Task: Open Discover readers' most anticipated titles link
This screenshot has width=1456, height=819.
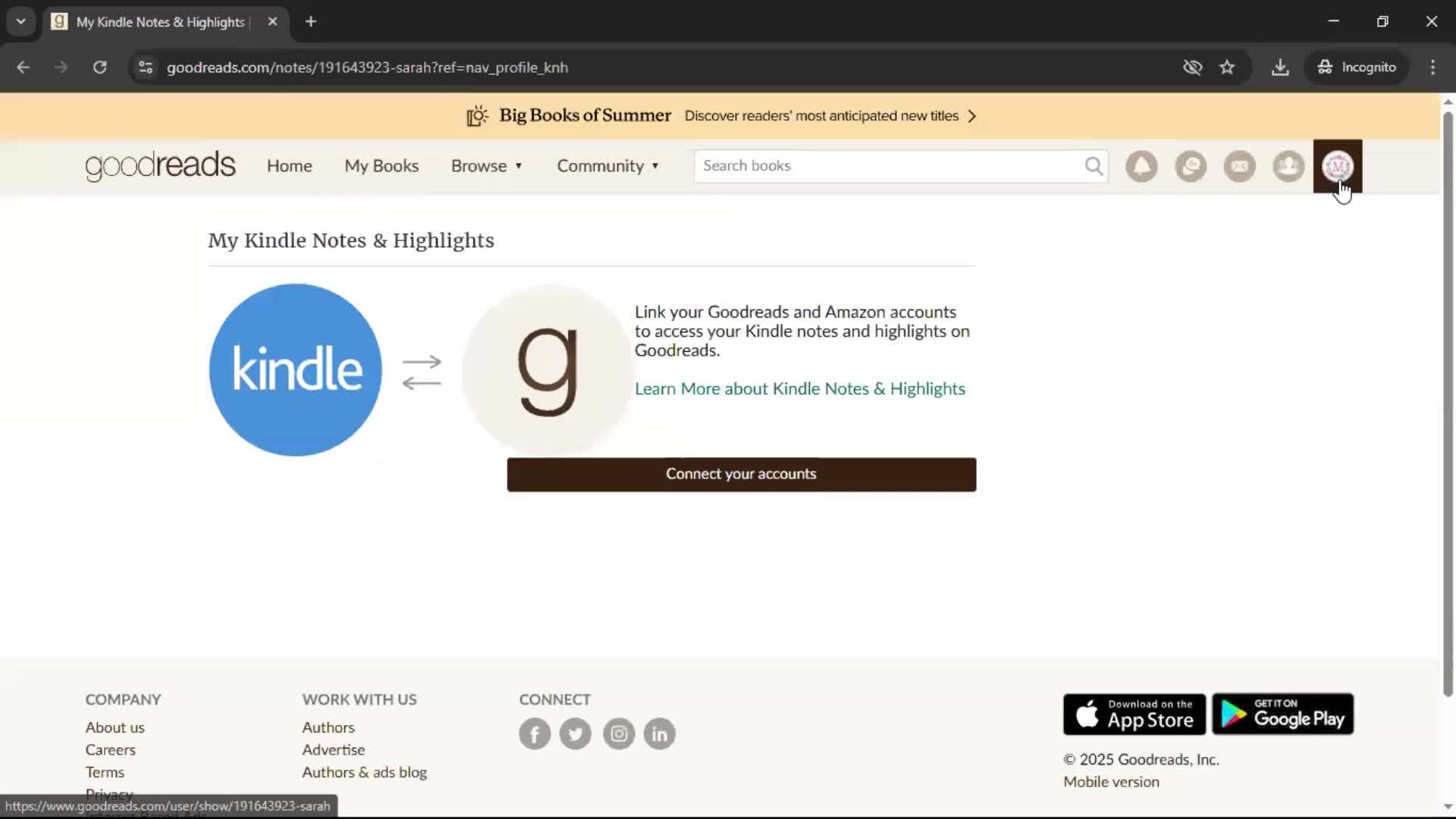Action: pyautogui.click(x=821, y=116)
